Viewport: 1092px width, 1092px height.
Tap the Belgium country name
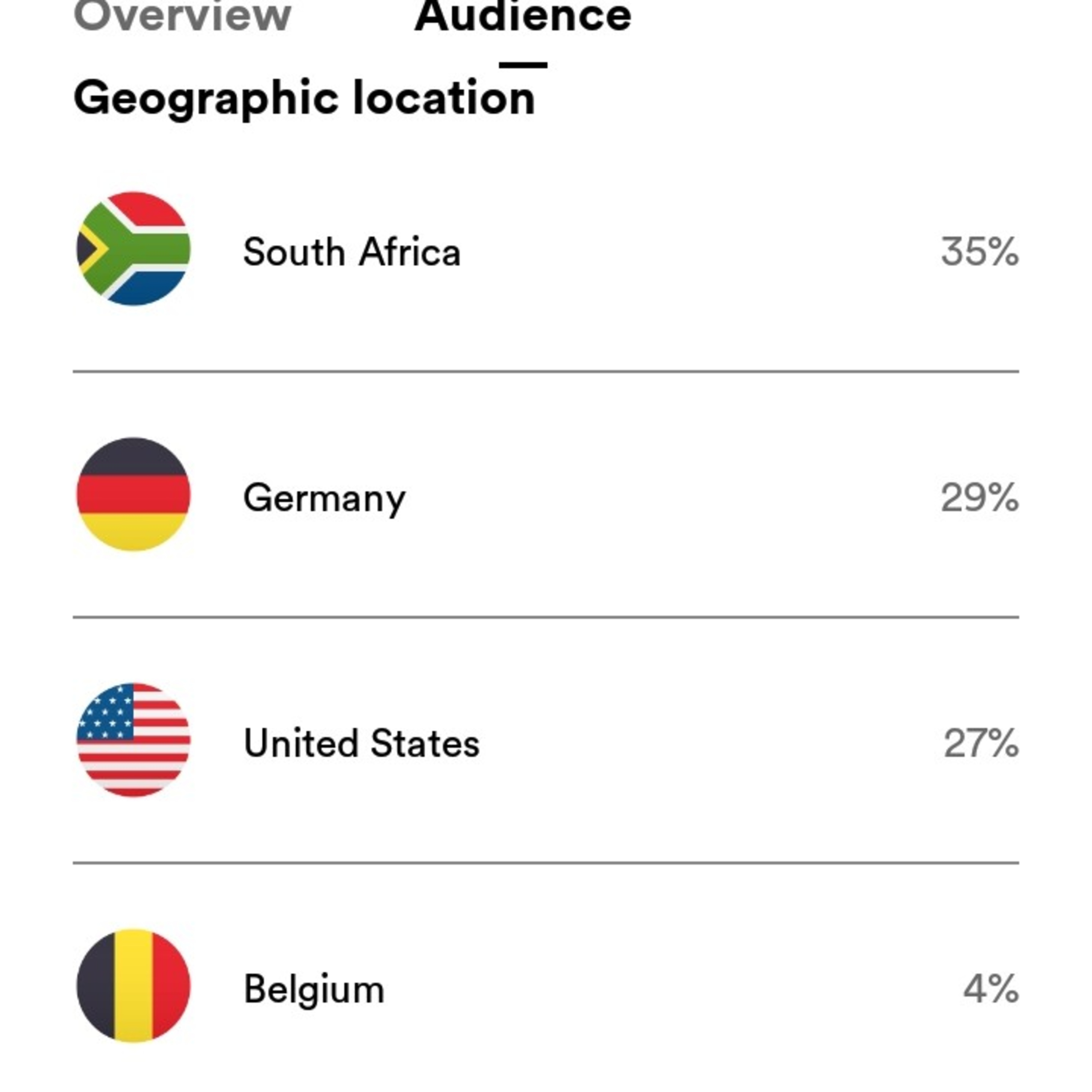(x=314, y=989)
